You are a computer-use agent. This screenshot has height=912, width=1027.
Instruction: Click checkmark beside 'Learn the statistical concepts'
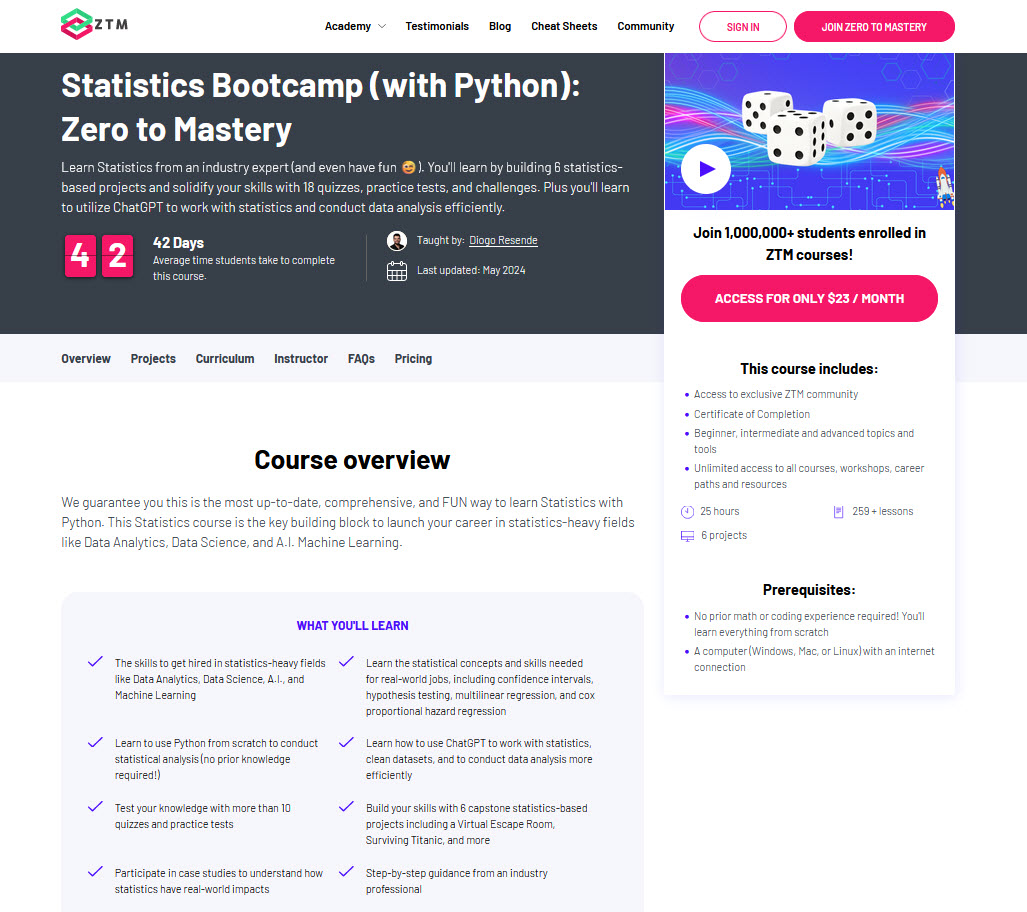[x=346, y=662]
